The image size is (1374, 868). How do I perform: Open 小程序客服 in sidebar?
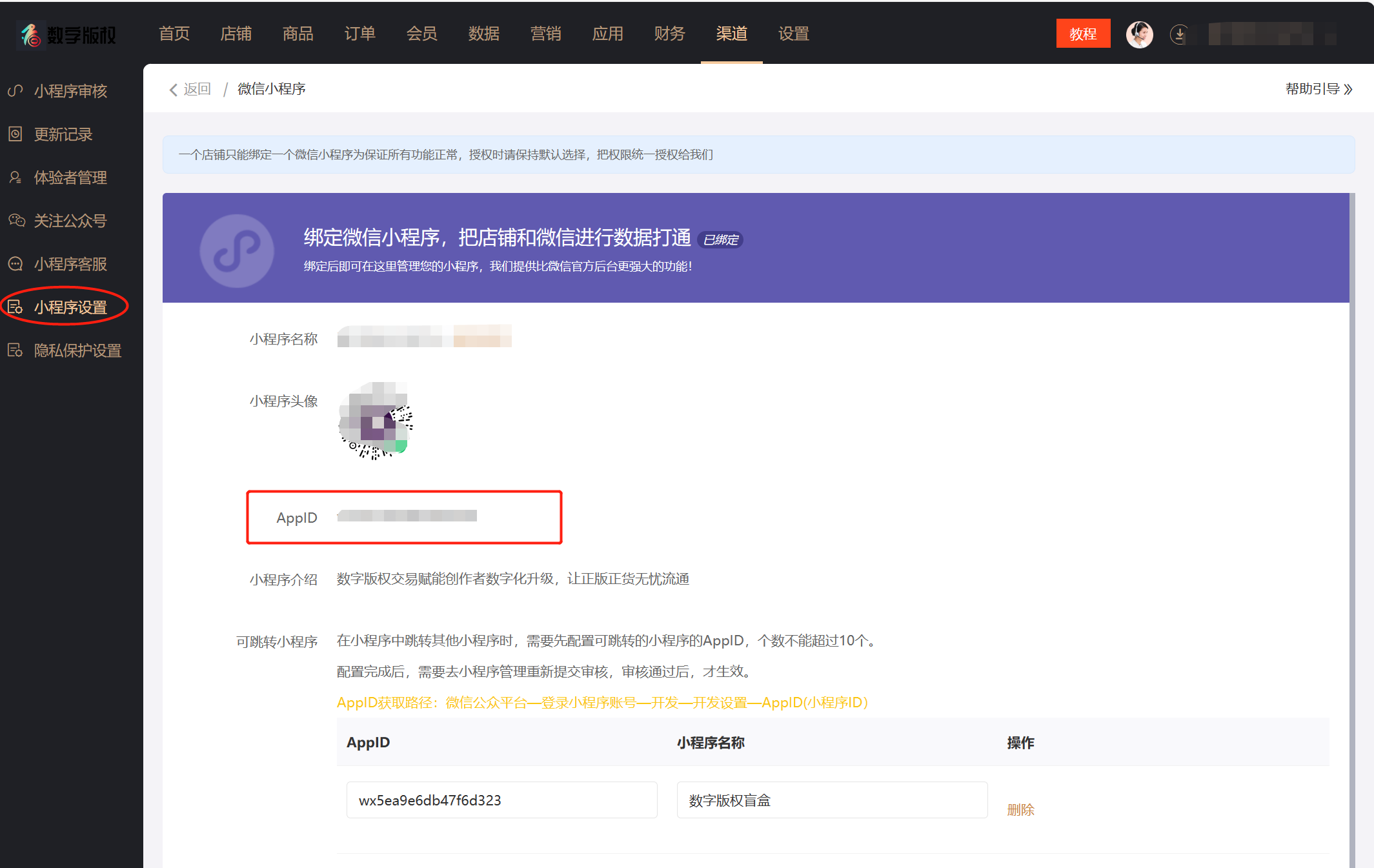(x=71, y=264)
